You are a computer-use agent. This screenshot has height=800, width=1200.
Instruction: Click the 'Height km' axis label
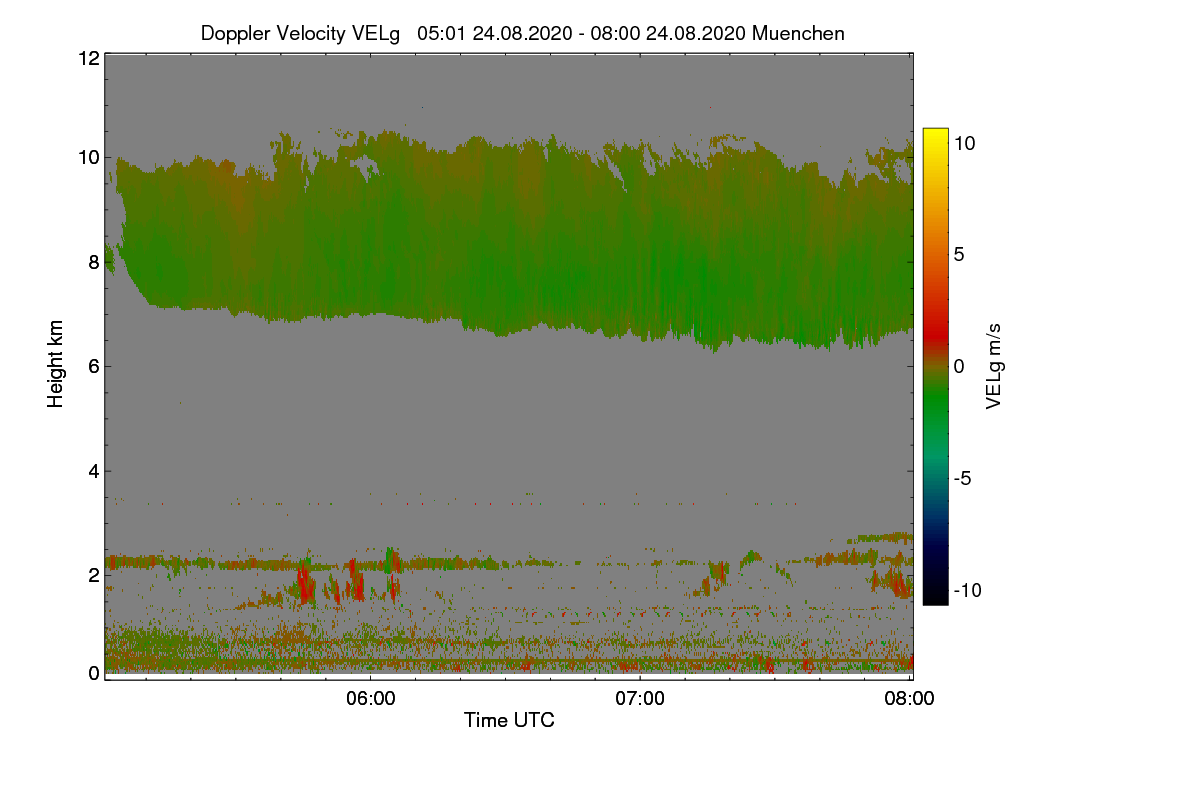point(56,365)
